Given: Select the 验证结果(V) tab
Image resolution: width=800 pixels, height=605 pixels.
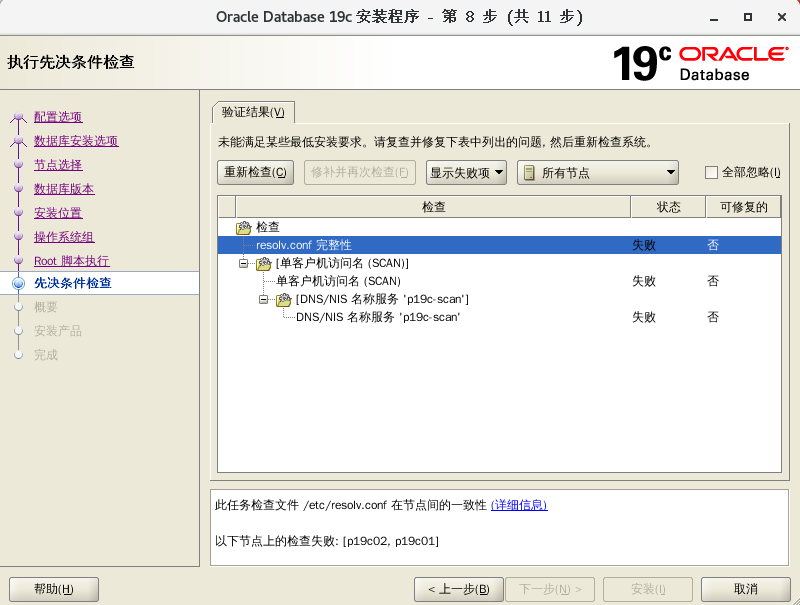Looking at the screenshot, I should click(x=253, y=112).
